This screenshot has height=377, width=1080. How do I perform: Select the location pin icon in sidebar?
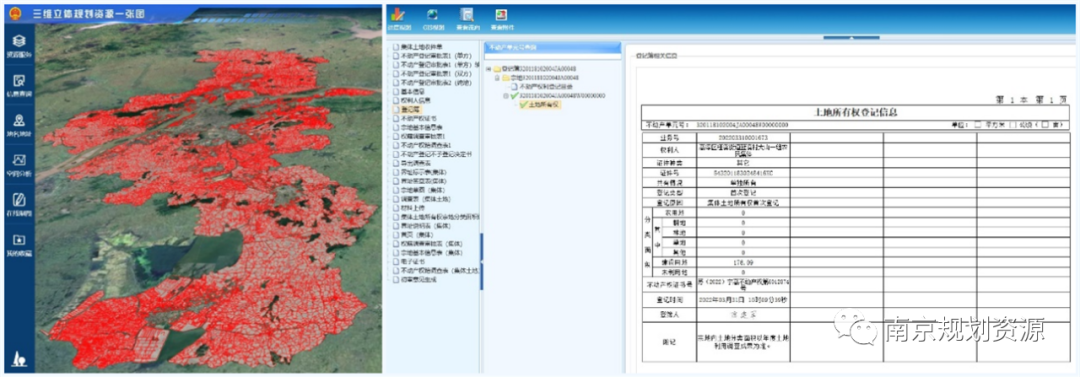pyautogui.click(x=19, y=121)
